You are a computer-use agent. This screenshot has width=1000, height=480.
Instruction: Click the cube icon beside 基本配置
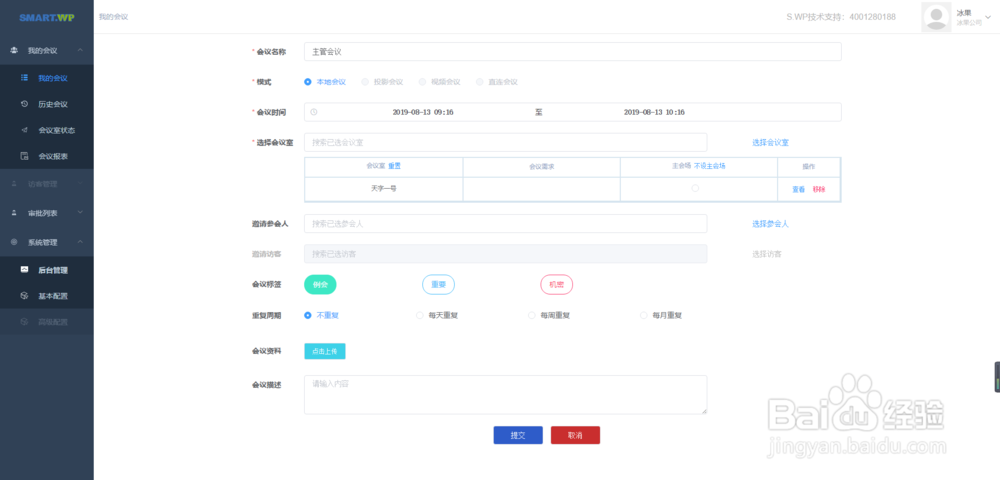24,296
